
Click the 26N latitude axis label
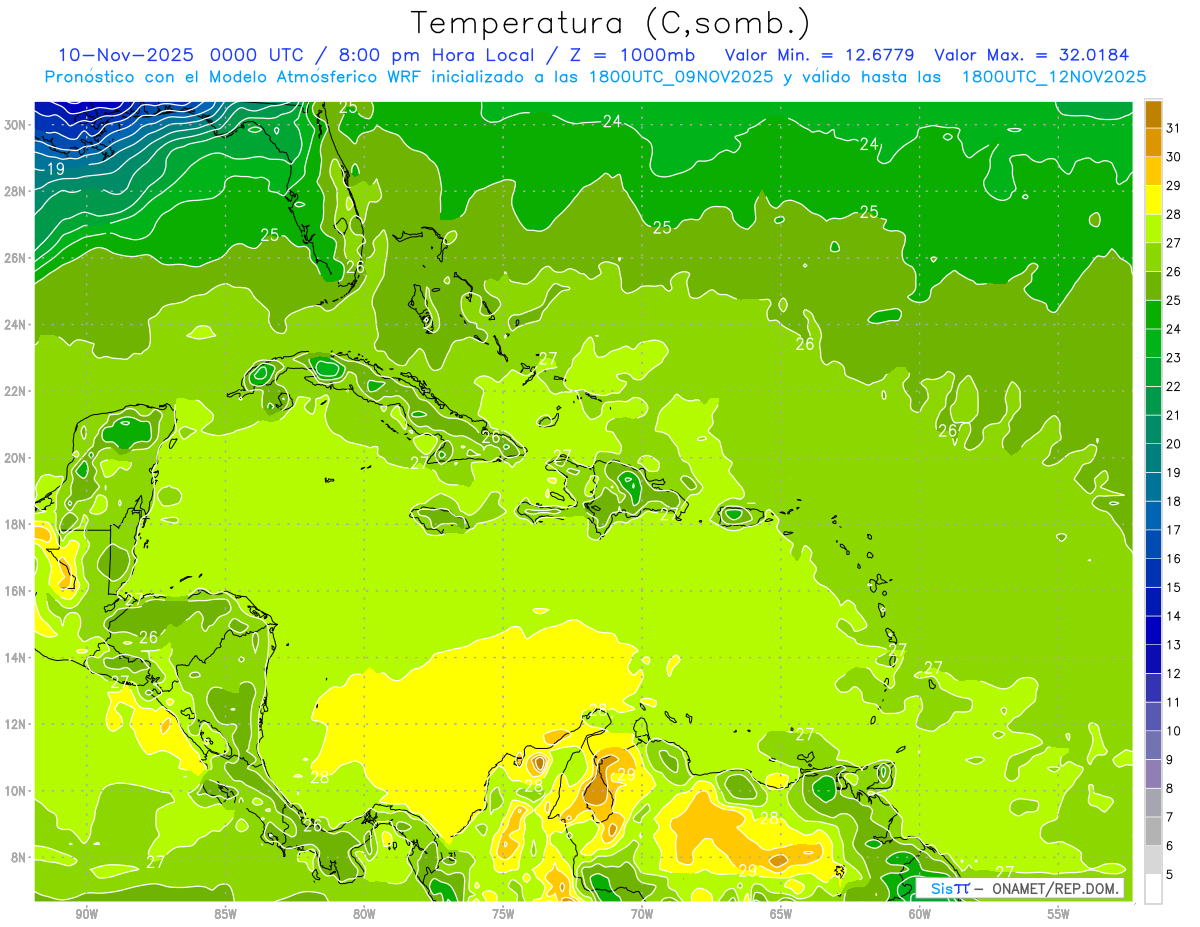pyautogui.click(x=16, y=258)
